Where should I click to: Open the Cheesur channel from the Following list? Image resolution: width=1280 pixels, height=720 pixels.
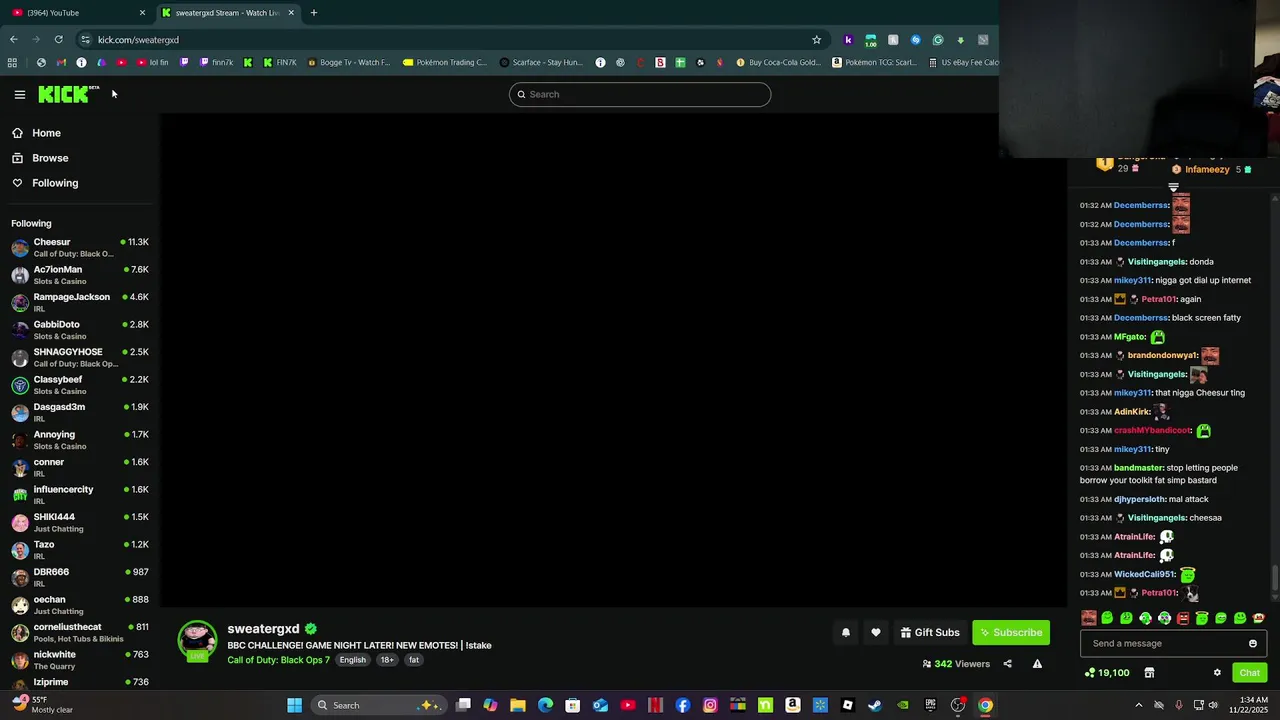[80, 247]
